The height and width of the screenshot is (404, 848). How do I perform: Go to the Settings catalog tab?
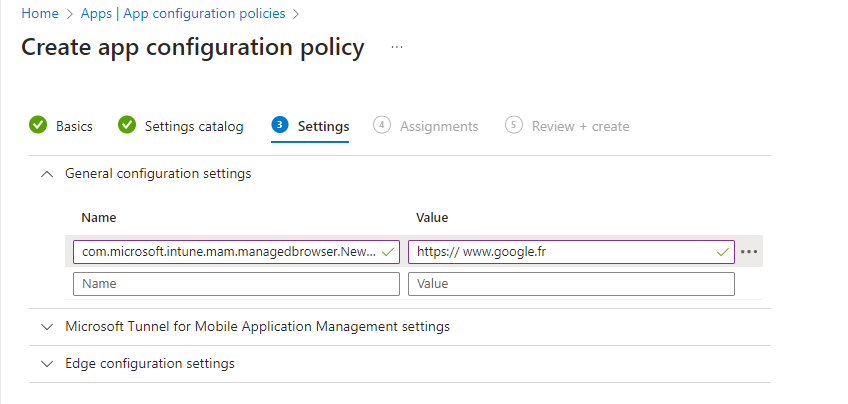(194, 126)
